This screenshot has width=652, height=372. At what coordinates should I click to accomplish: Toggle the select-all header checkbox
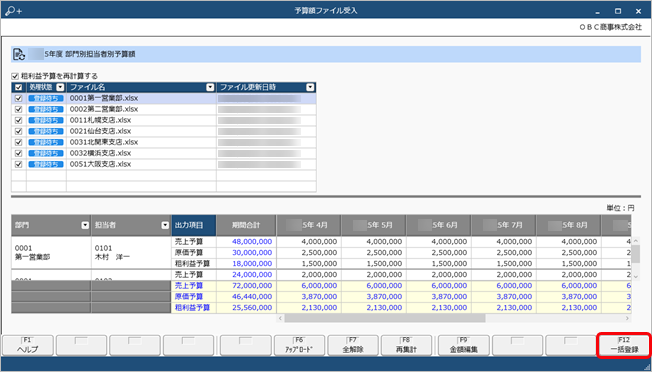pos(18,87)
